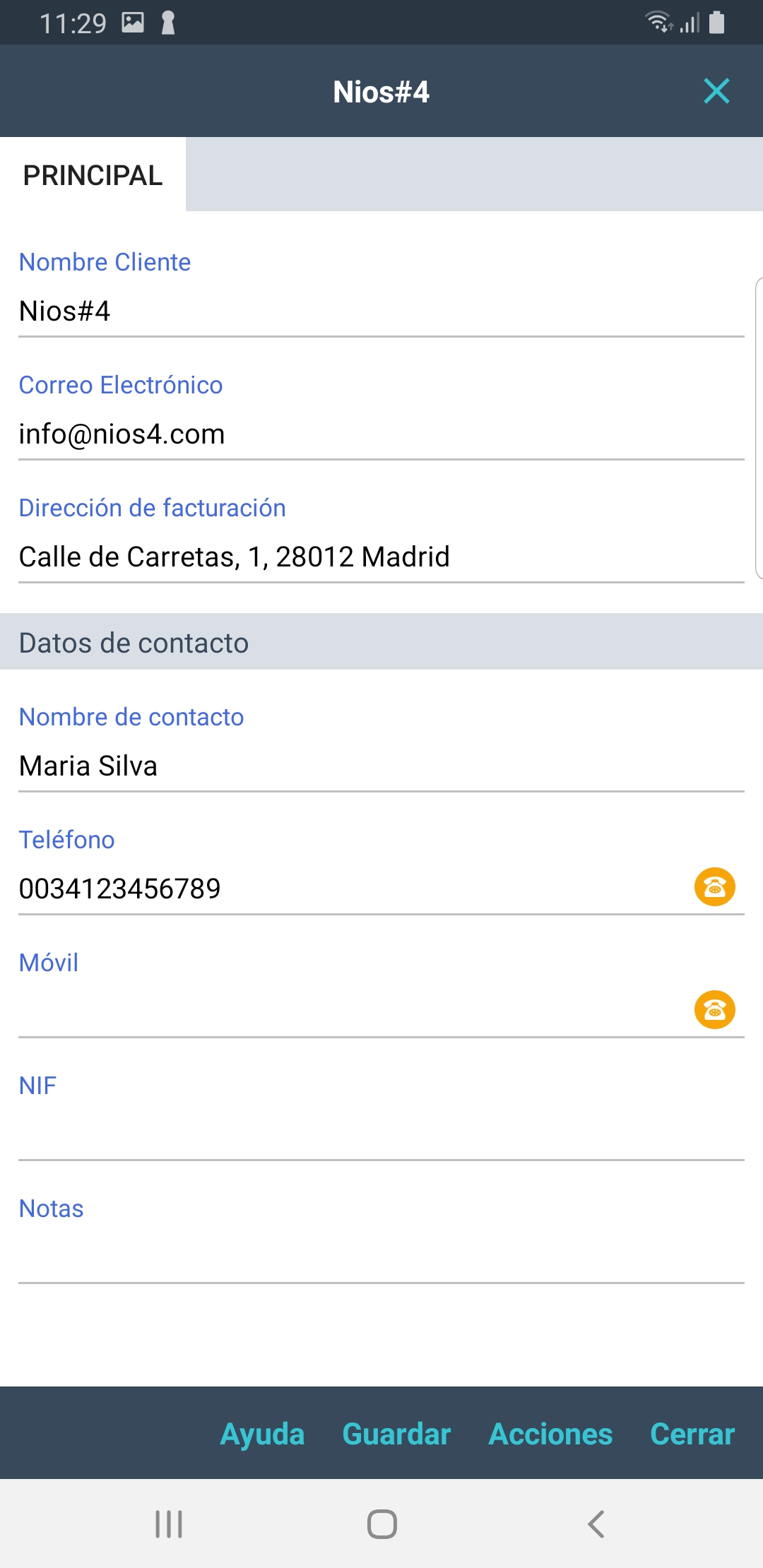Tap the Teléfono number field
The image size is (763, 1568).
pos(346,889)
